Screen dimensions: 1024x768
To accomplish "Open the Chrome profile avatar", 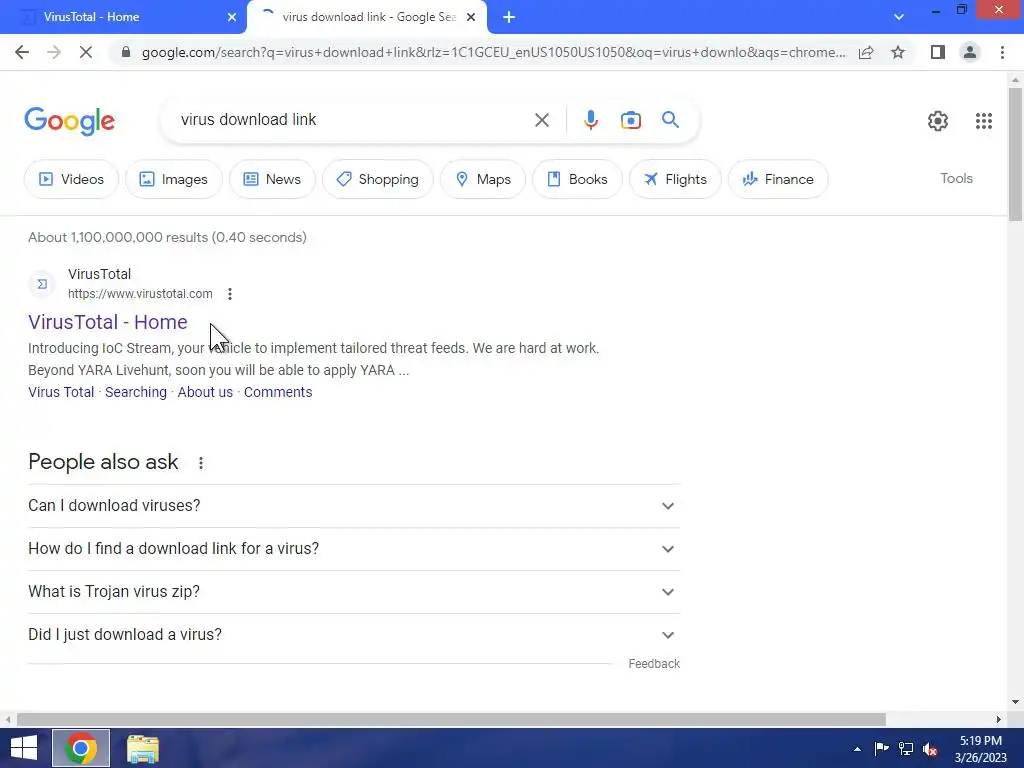I will [970, 52].
